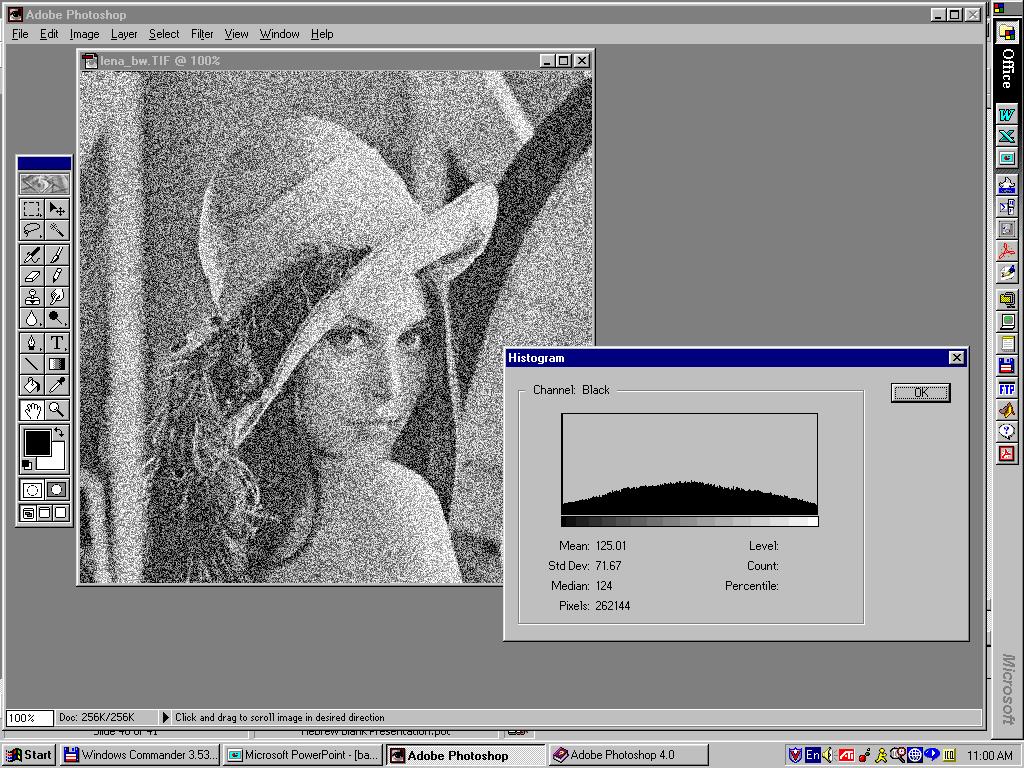The image size is (1024, 768).
Task: Switch to Adobe Photoshop 4.0 taskbar item
Action: [628, 755]
